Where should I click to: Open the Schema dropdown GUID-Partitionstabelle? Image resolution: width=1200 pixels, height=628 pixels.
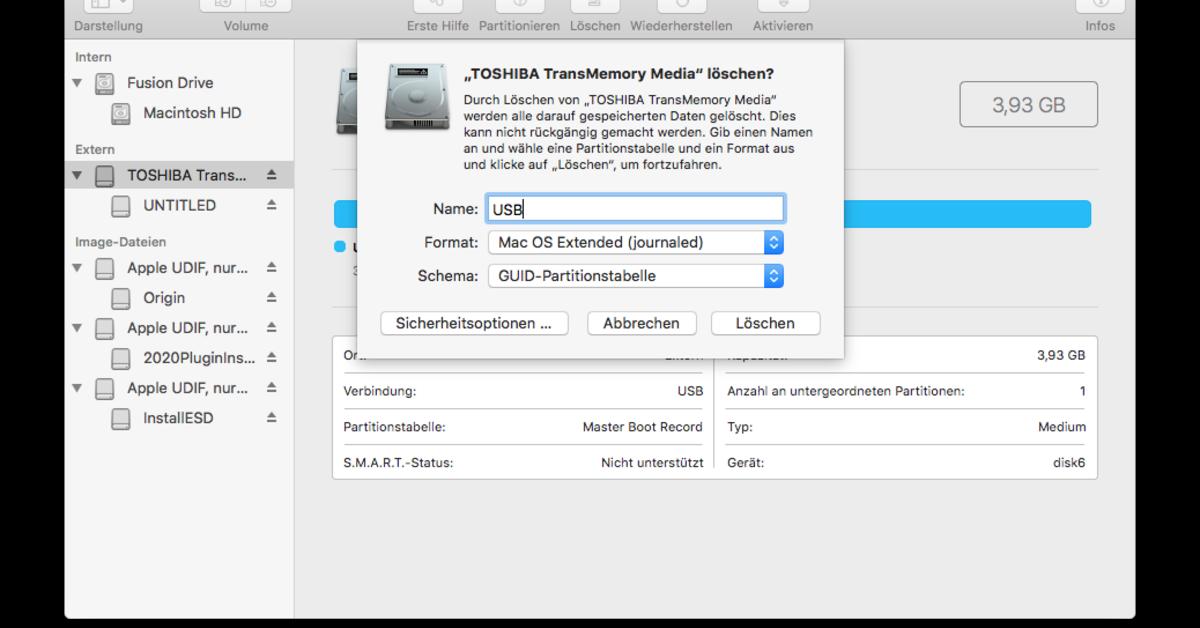coord(635,276)
